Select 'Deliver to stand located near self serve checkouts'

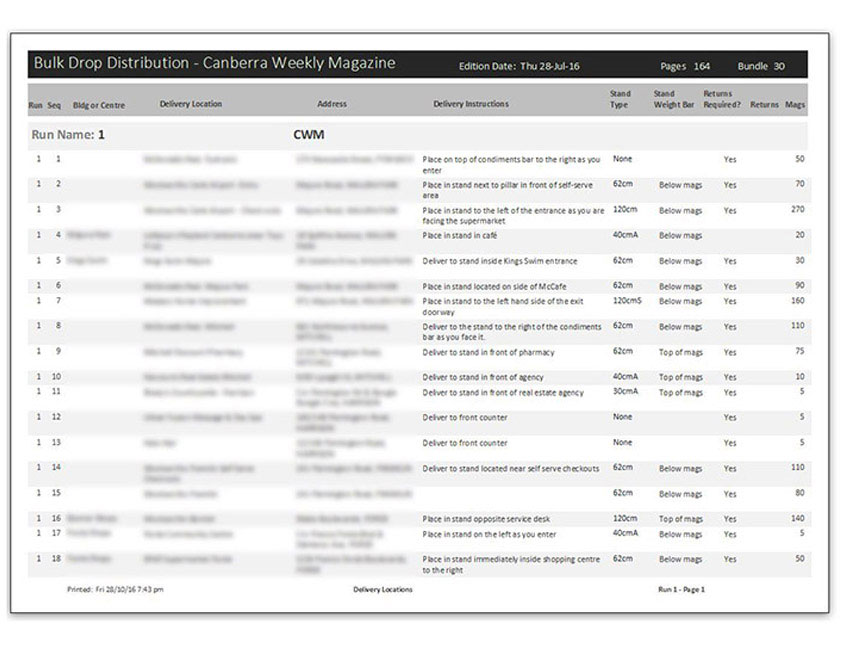511,468
